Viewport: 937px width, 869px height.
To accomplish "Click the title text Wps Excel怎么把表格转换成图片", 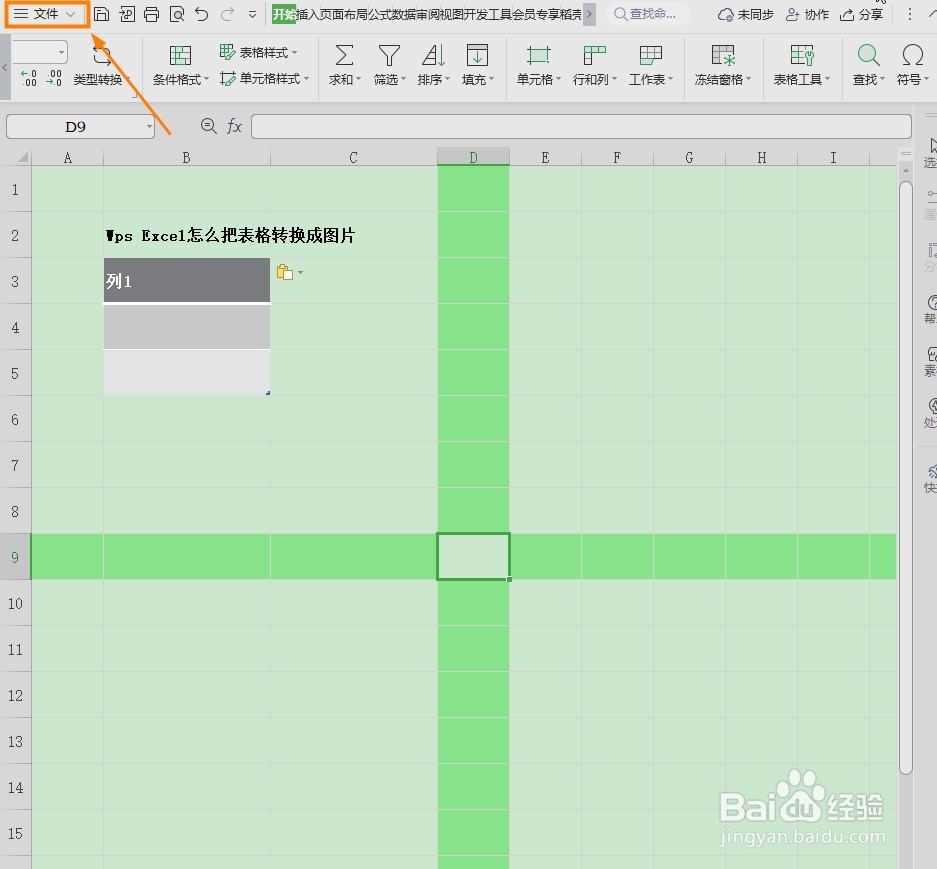I will [231, 235].
